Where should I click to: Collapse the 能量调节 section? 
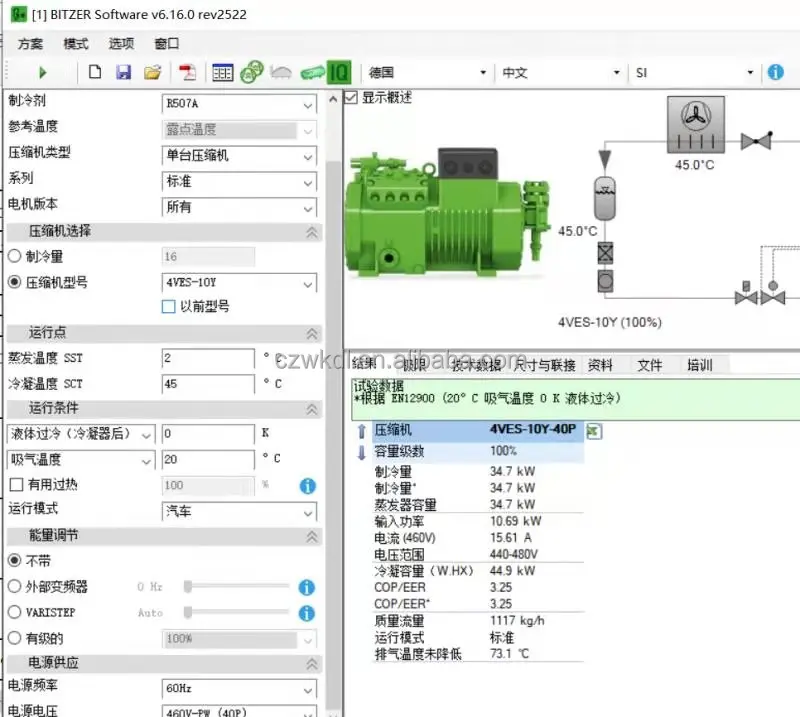[312, 536]
